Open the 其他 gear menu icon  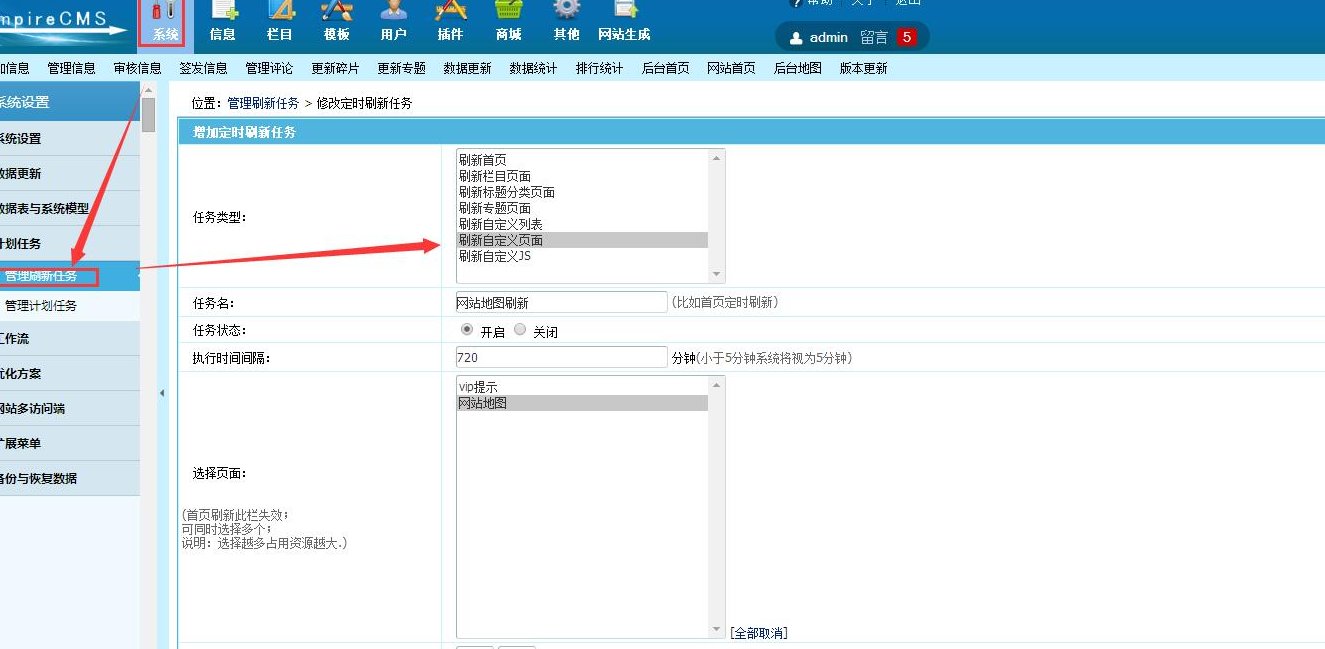567,22
